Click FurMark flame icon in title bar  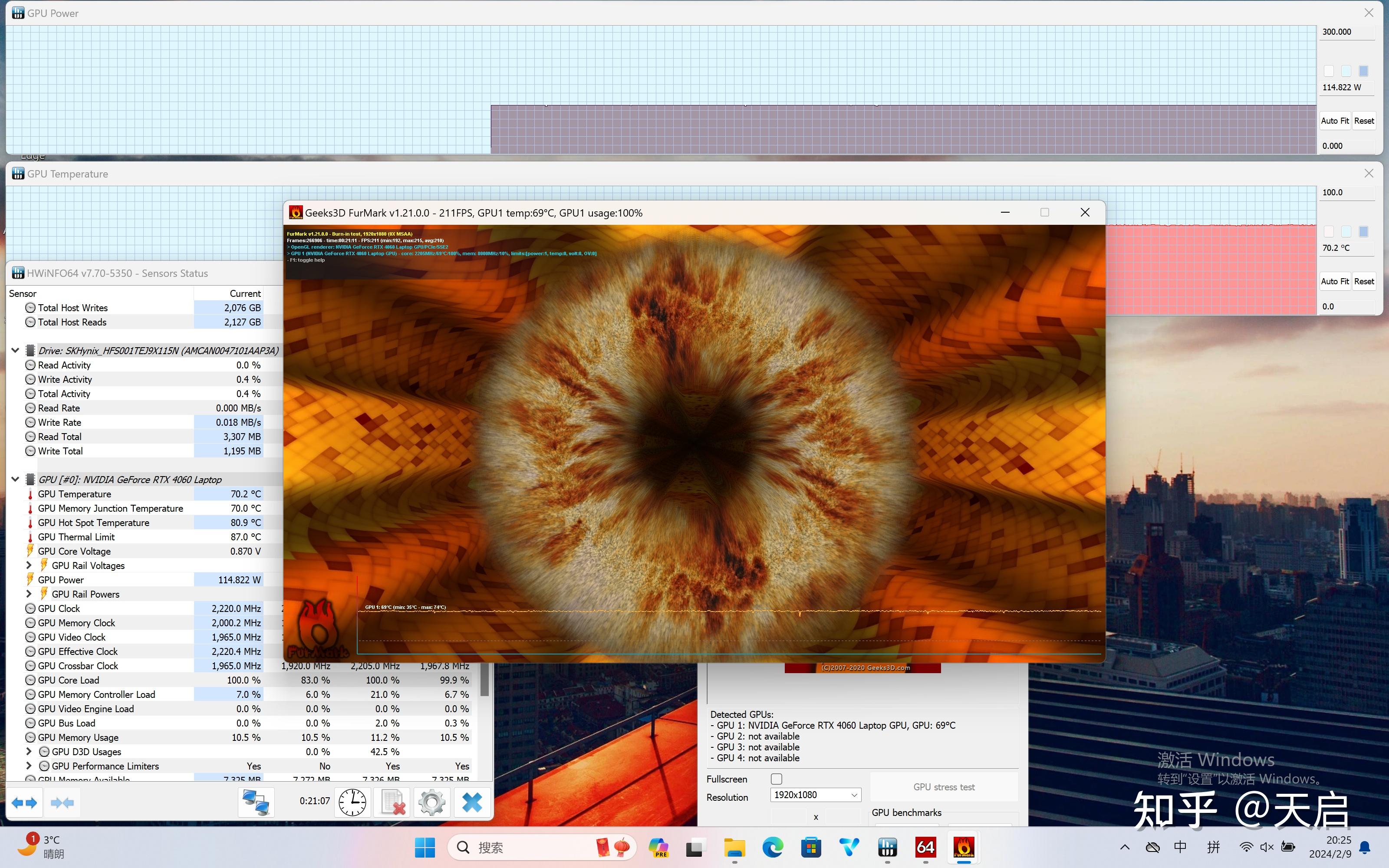pos(296,212)
